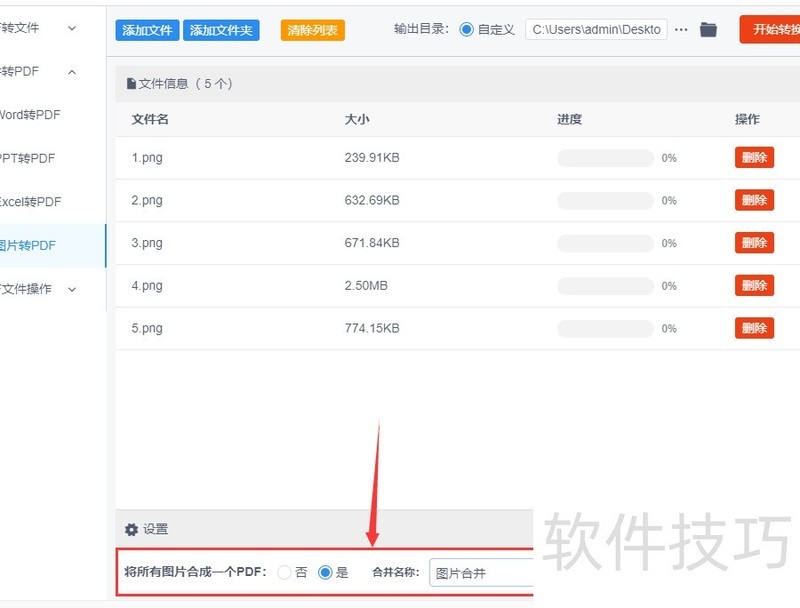Image resolution: width=800 pixels, height=608 pixels.
Task: Click the progress bar for 3.png
Action: 605,243
